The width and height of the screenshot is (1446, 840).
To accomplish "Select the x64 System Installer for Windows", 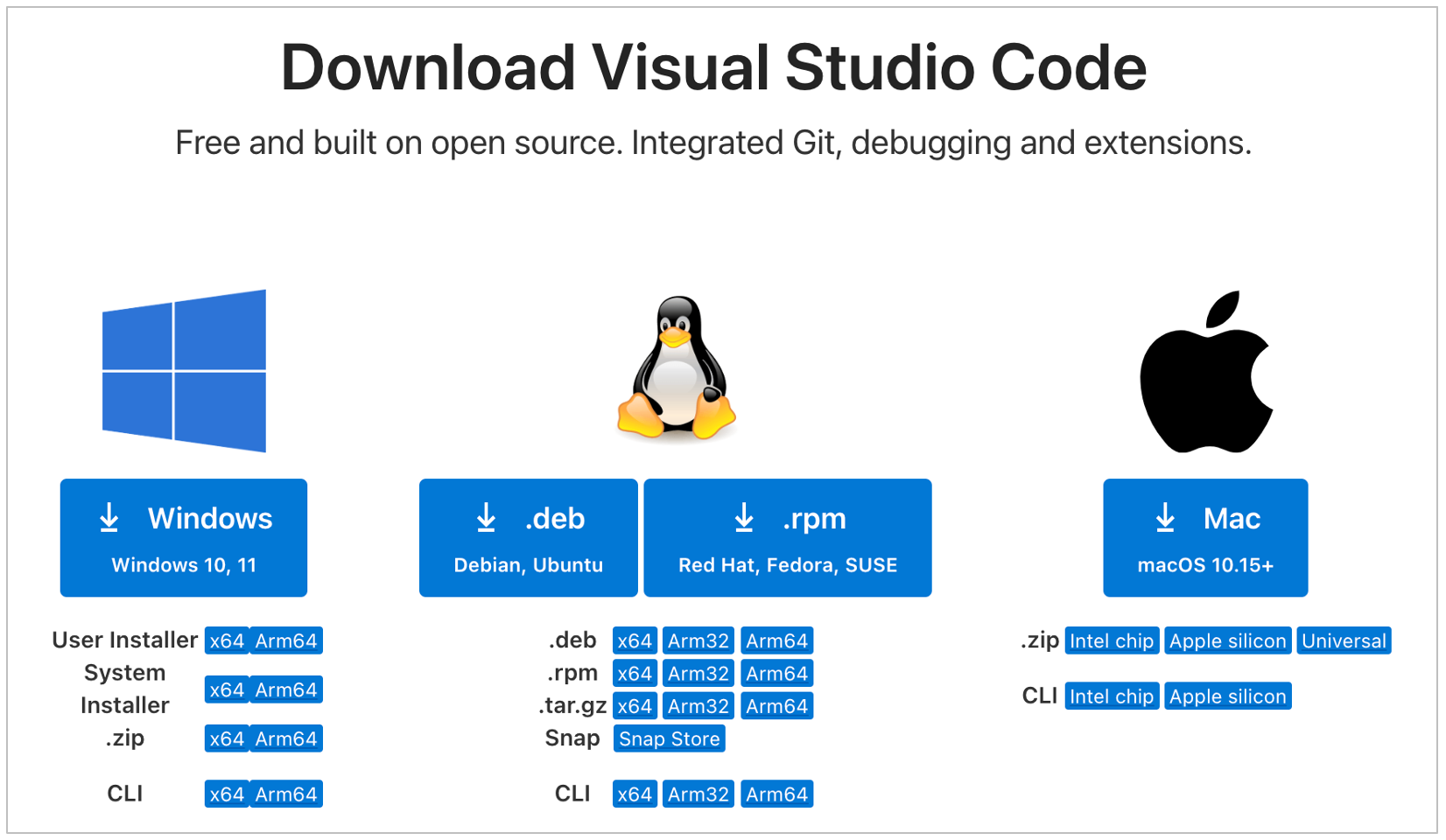I will pos(227,689).
